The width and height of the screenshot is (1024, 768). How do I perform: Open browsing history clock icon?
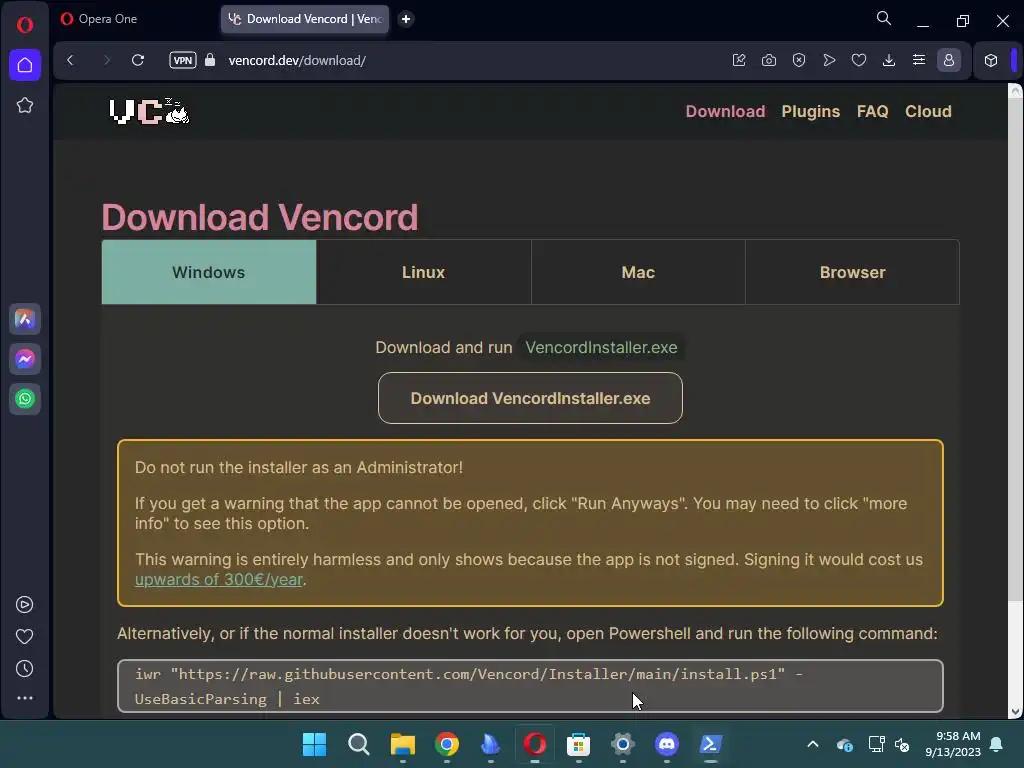(x=24, y=669)
